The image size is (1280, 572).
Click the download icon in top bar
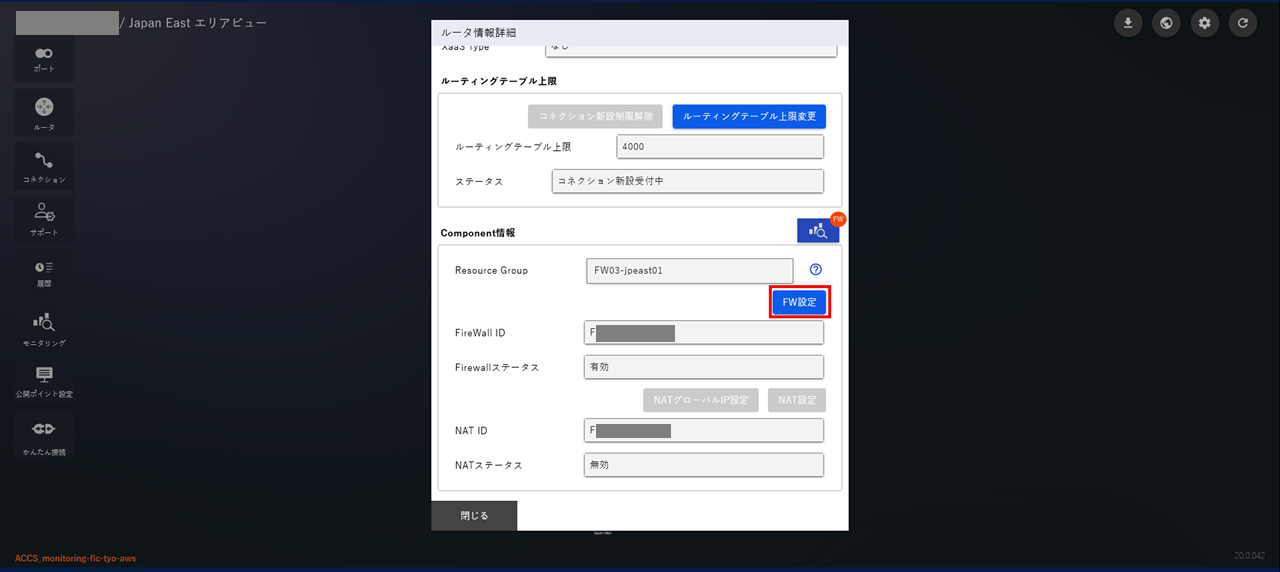[1128, 23]
